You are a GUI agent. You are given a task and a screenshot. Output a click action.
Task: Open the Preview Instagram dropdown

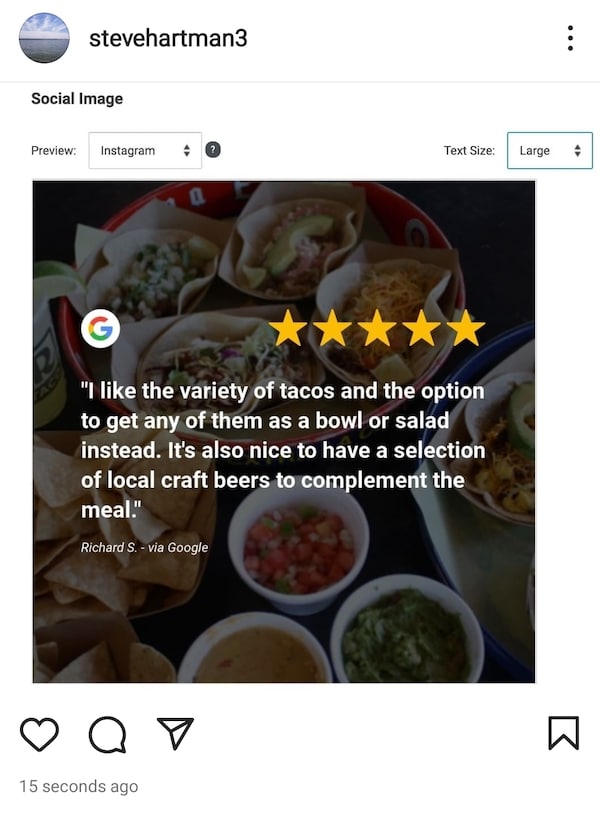[145, 150]
